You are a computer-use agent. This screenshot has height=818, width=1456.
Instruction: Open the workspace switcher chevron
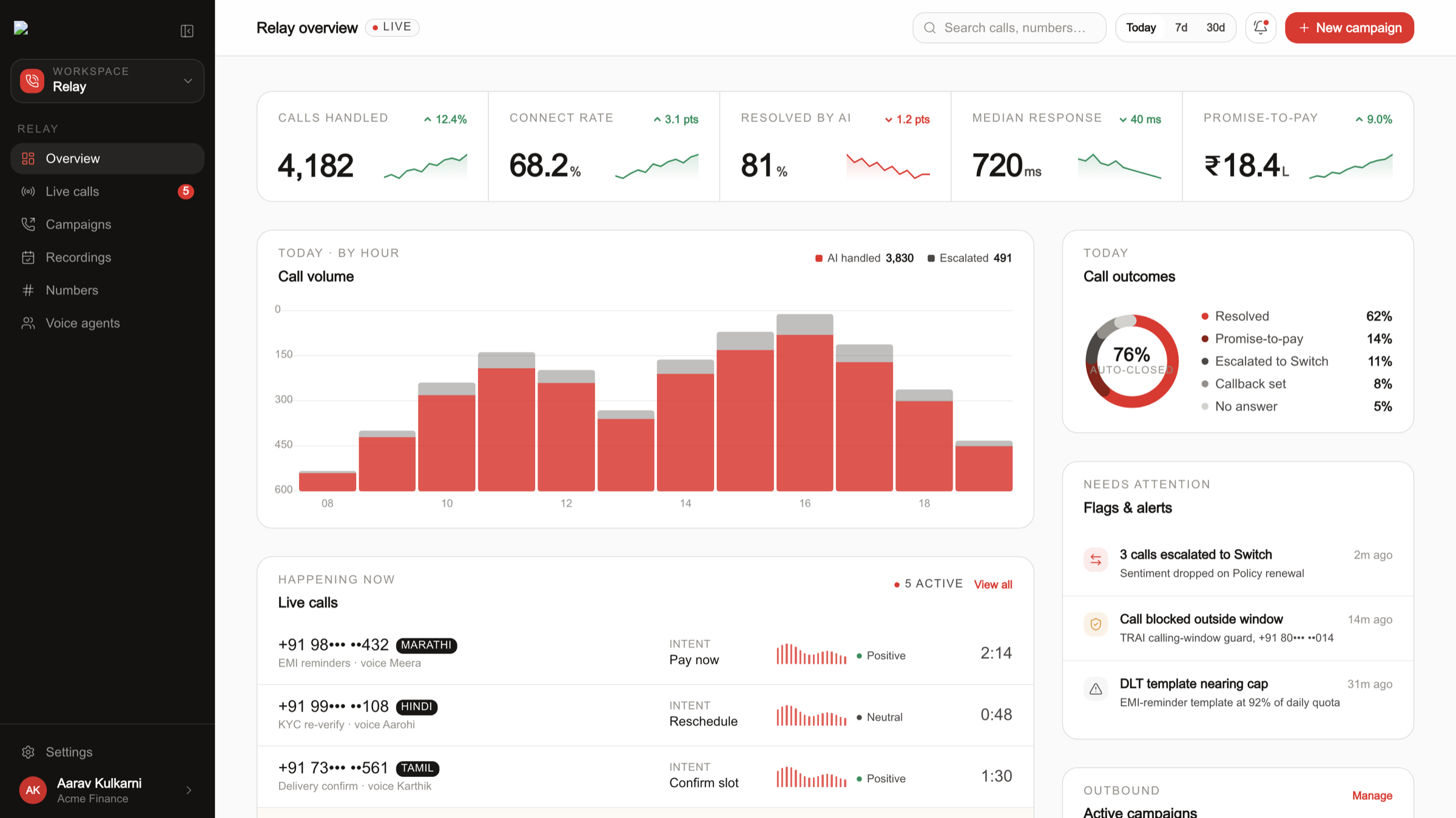[x=188, y=81]
